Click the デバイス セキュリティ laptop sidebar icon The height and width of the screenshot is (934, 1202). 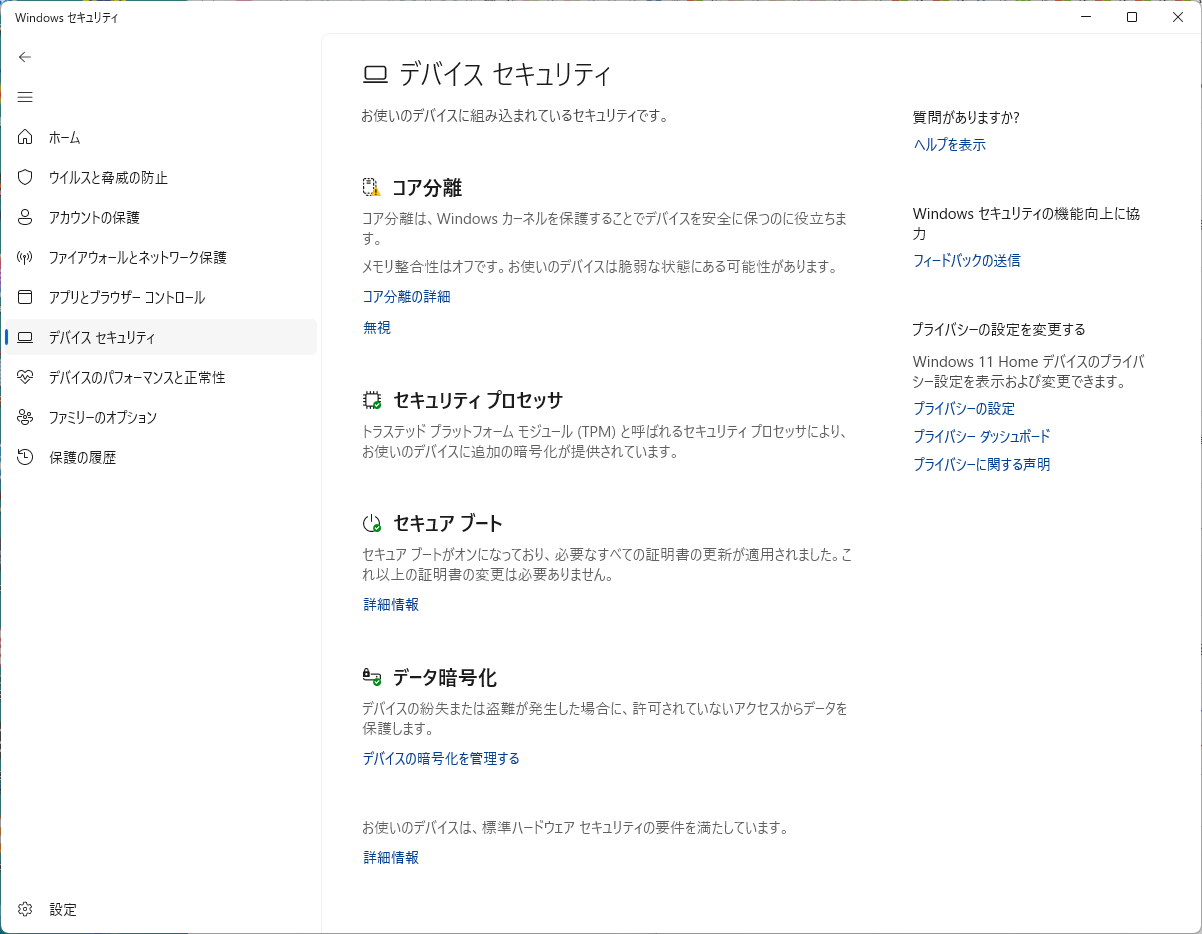pyautogui.click(x=25, y=337)
